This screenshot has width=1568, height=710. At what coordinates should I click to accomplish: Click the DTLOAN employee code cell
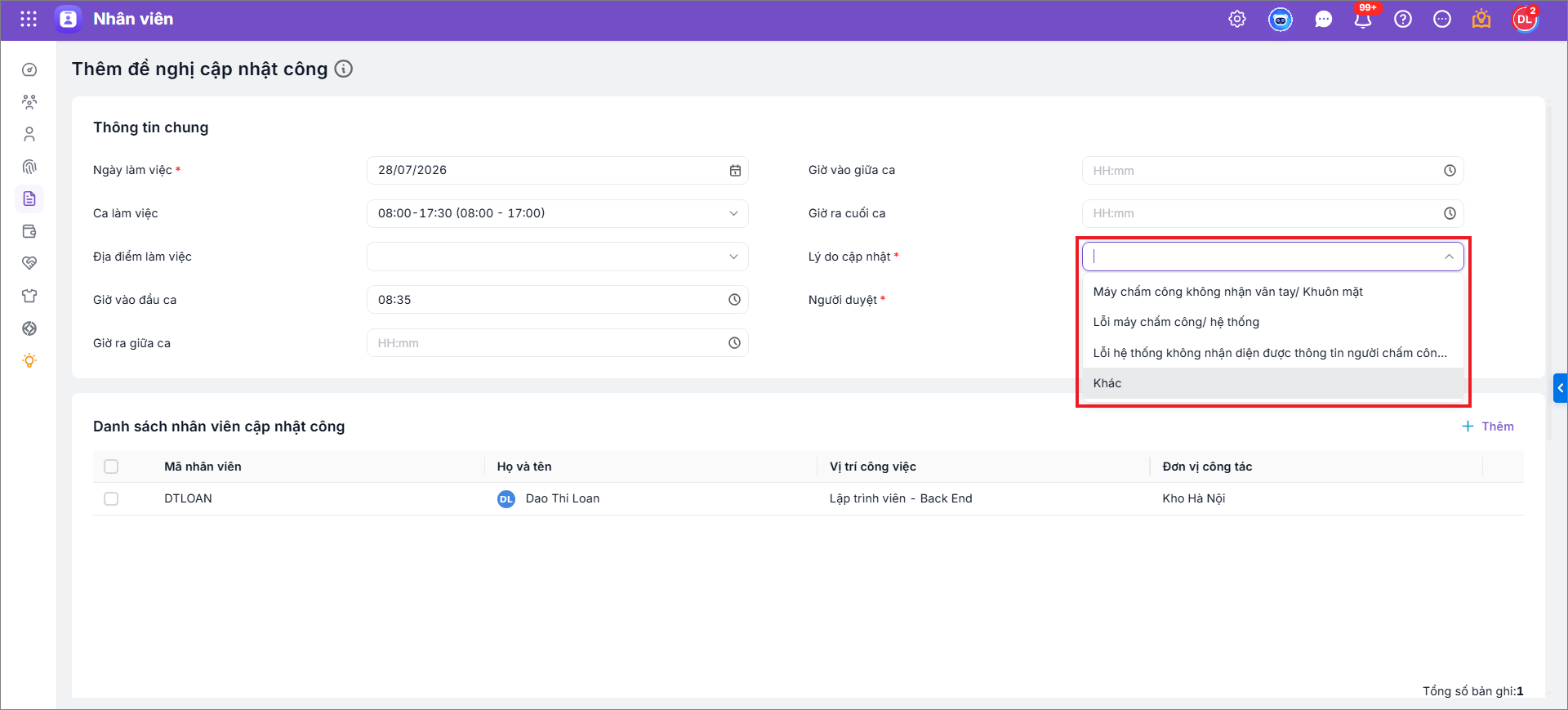tap(188, 498)
